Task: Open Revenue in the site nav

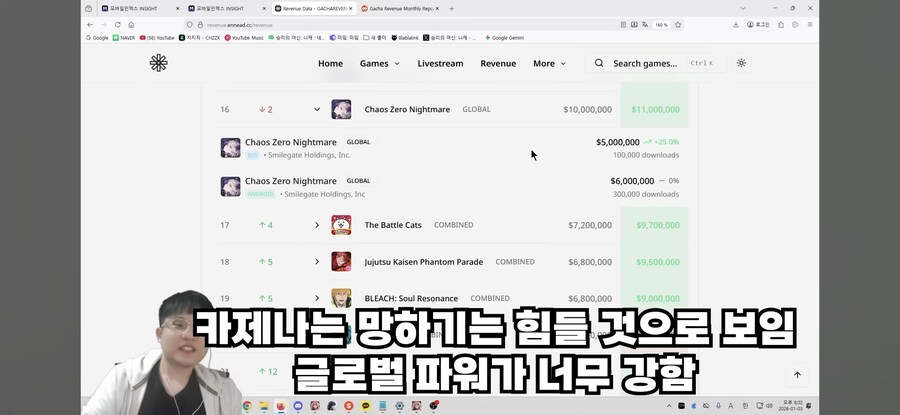Action: (498, 63)
